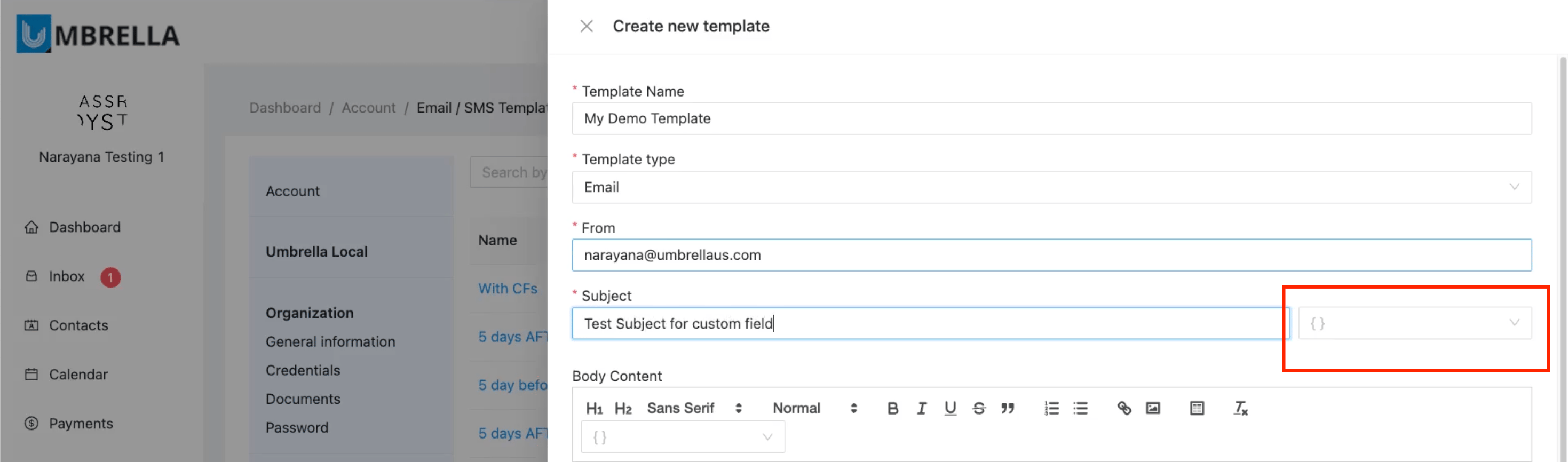Insert a numbered list in body
Image resolution: width=1568 pixels, height=462 pixels.
1051,409
